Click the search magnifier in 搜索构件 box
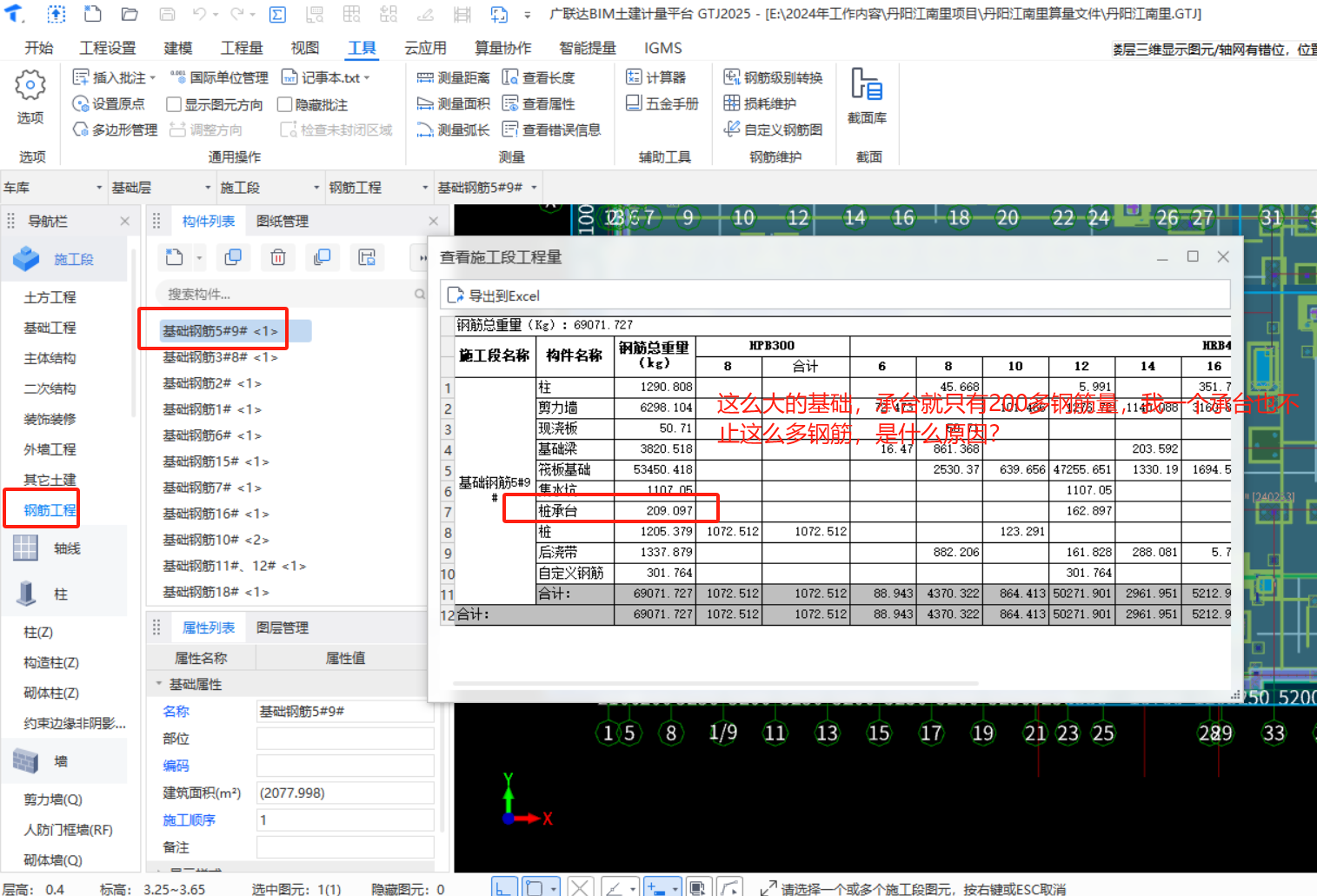Image resolution: width=1317 pixels, height=896 pixels. [x=420, y=295]
